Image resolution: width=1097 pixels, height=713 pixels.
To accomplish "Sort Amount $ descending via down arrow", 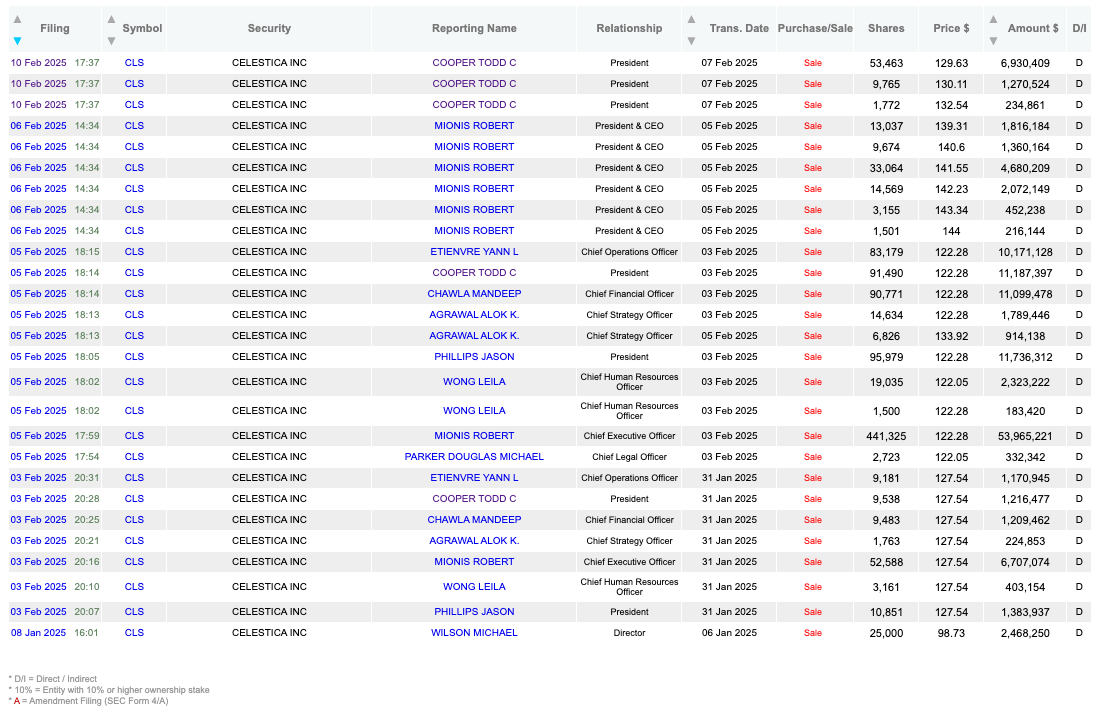I will tap(992, 41).
